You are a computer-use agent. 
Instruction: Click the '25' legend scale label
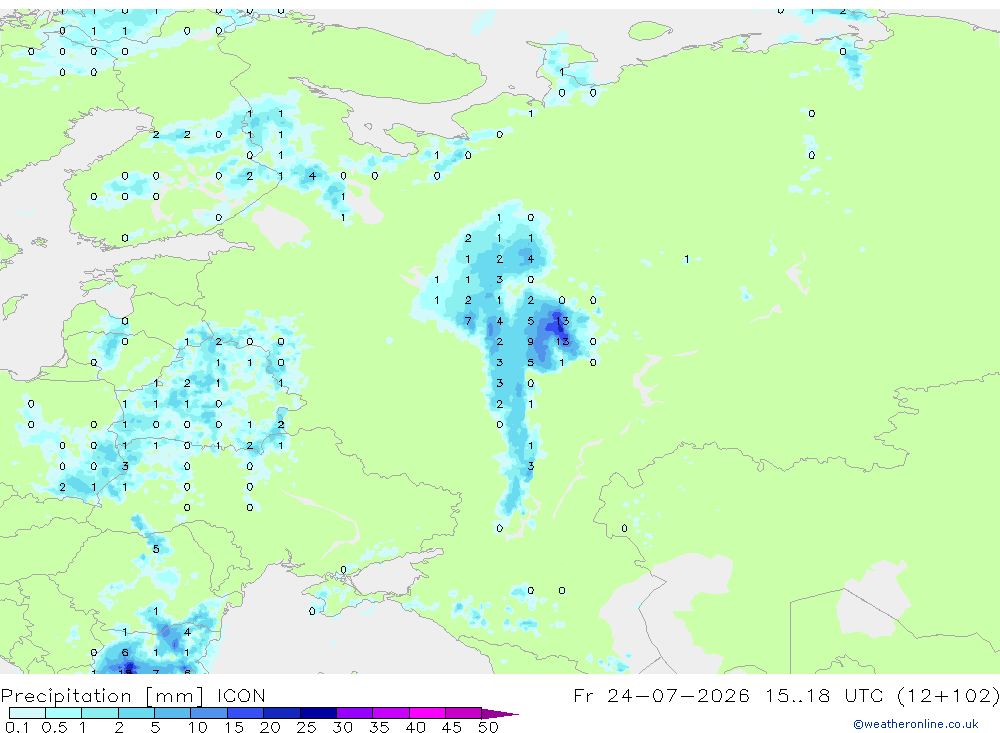[x=306, y=727]
